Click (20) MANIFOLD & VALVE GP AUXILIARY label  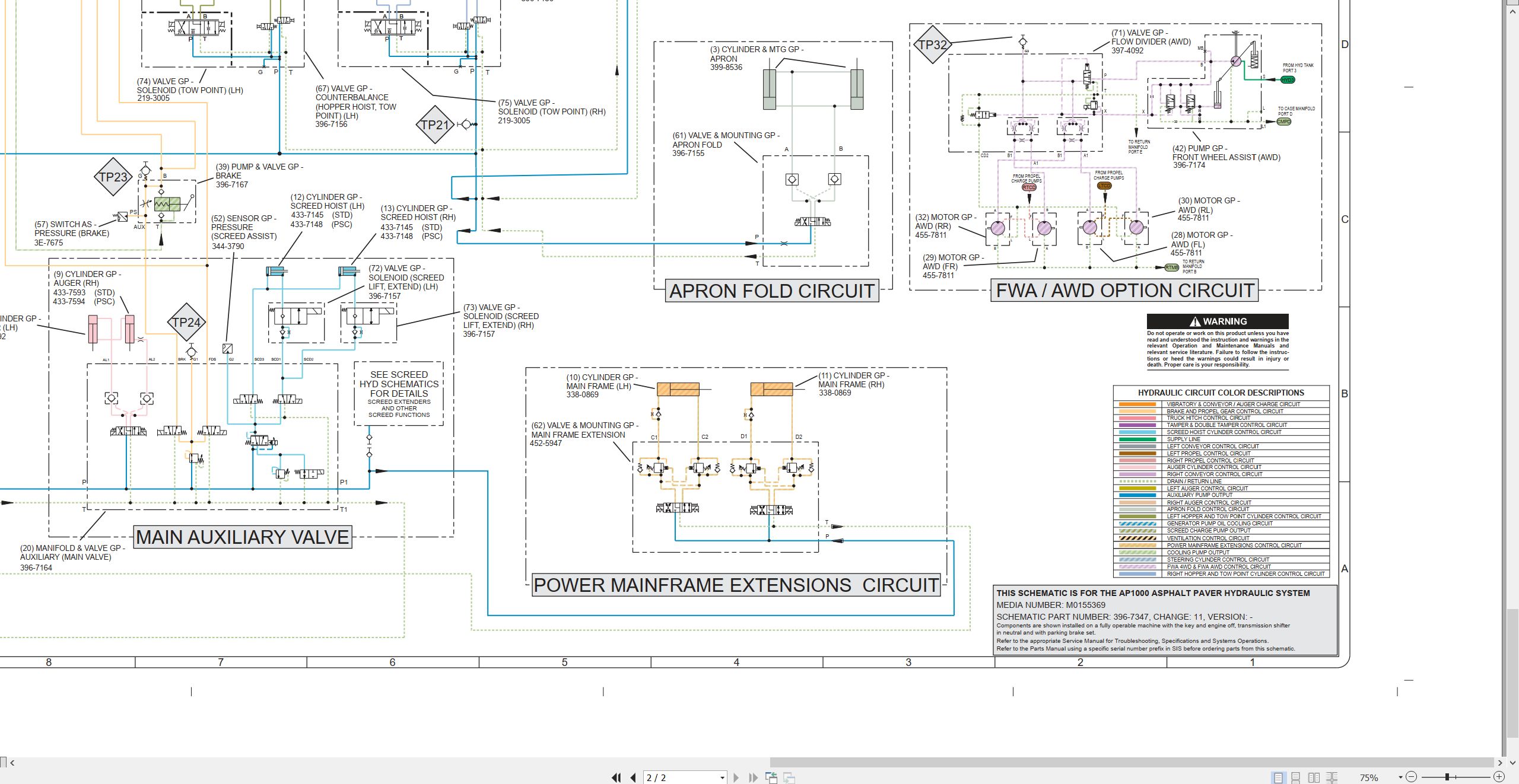coord(72,557)
